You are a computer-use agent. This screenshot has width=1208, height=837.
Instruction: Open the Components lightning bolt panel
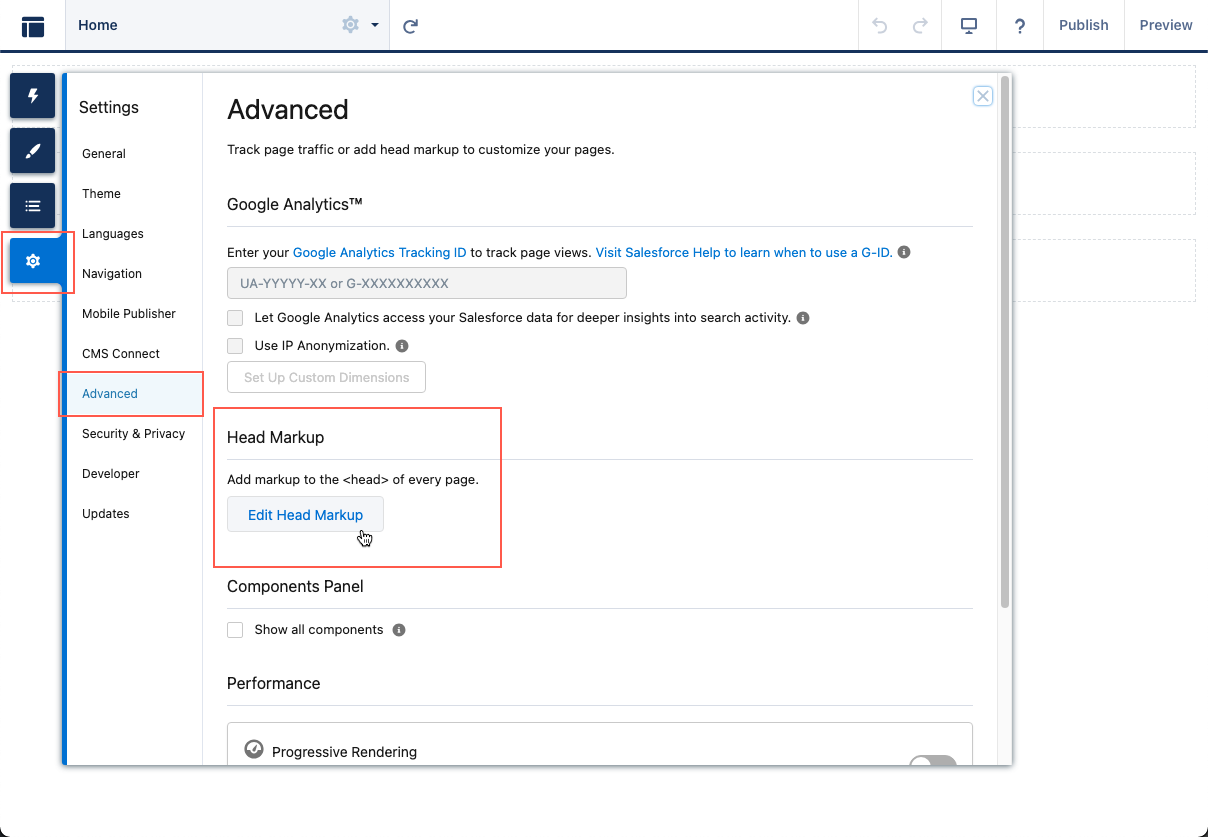click(x=33, y=96)
